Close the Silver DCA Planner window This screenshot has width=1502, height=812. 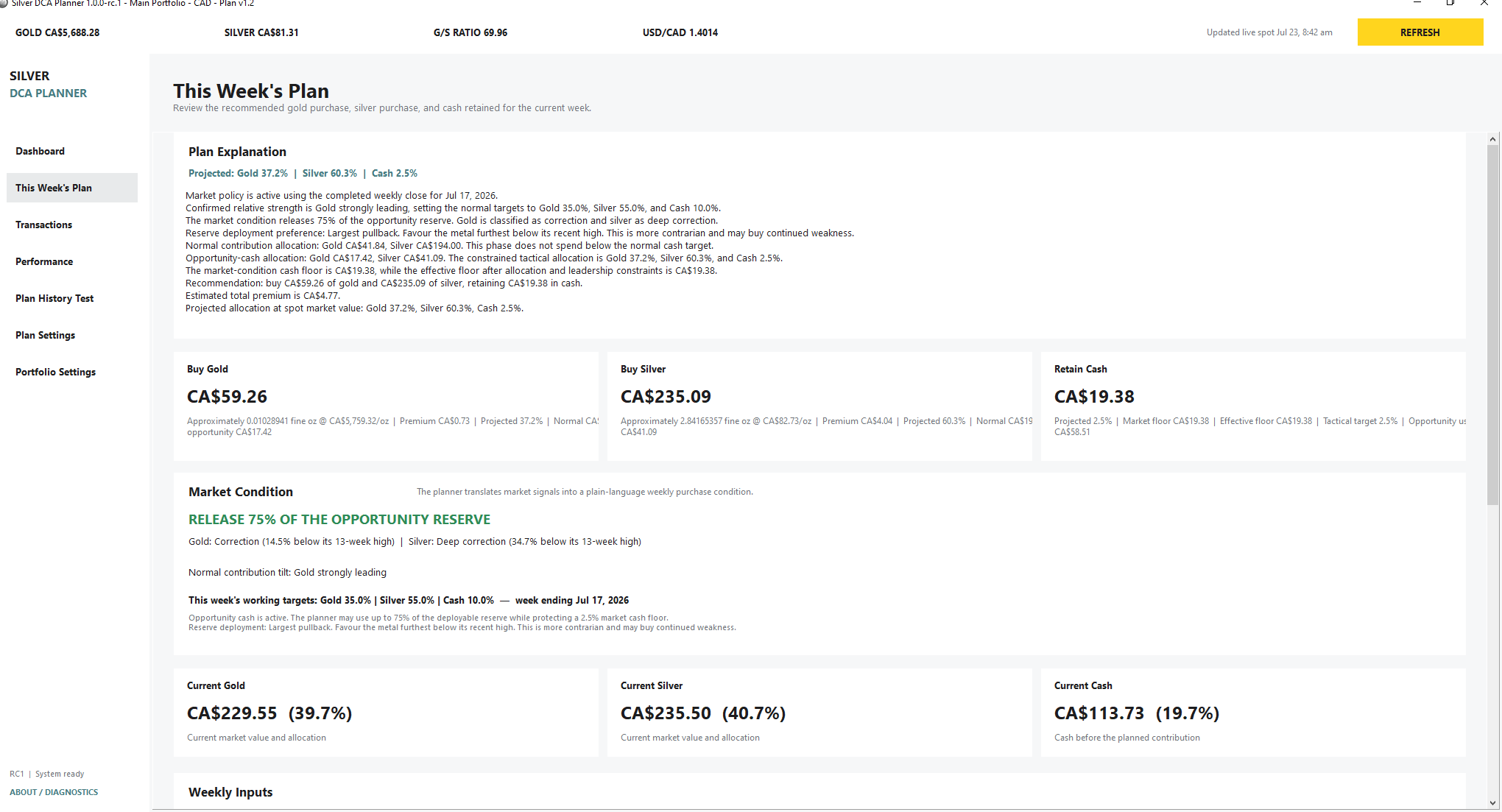coord(1484,3)
